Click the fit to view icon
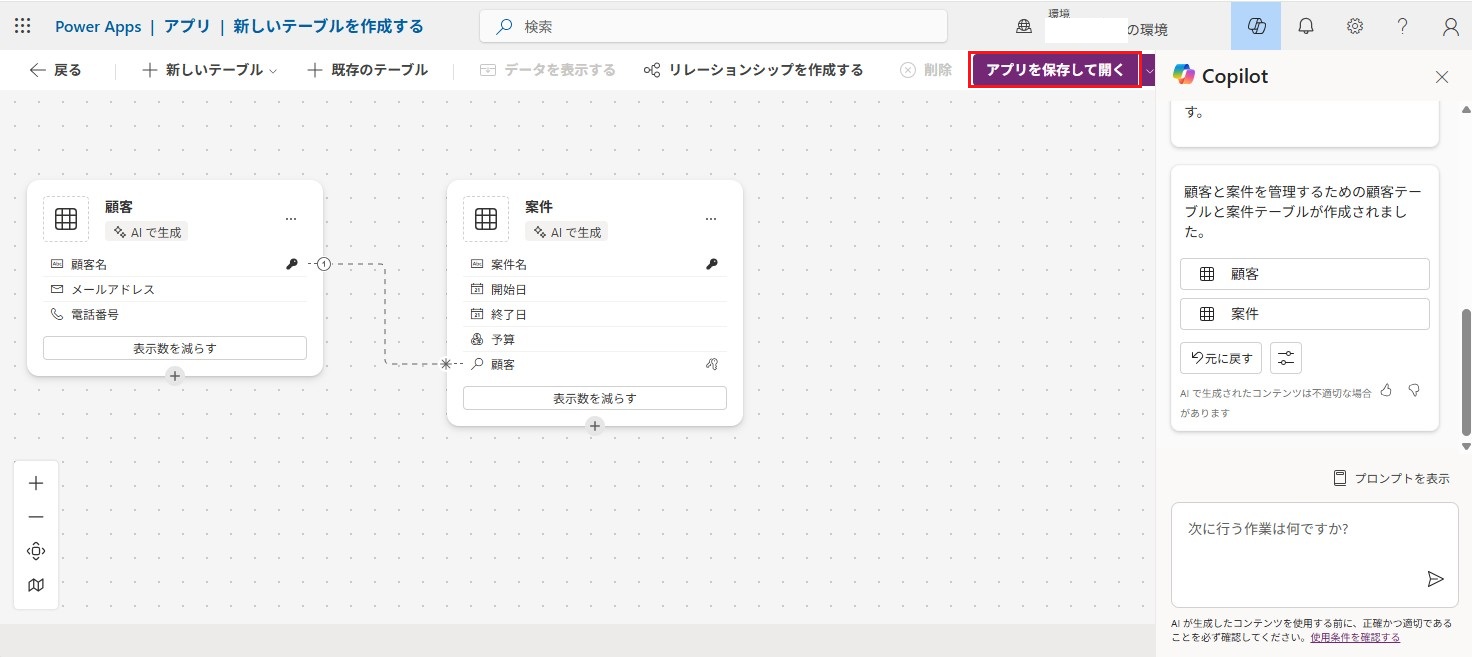 click(36, 551)
